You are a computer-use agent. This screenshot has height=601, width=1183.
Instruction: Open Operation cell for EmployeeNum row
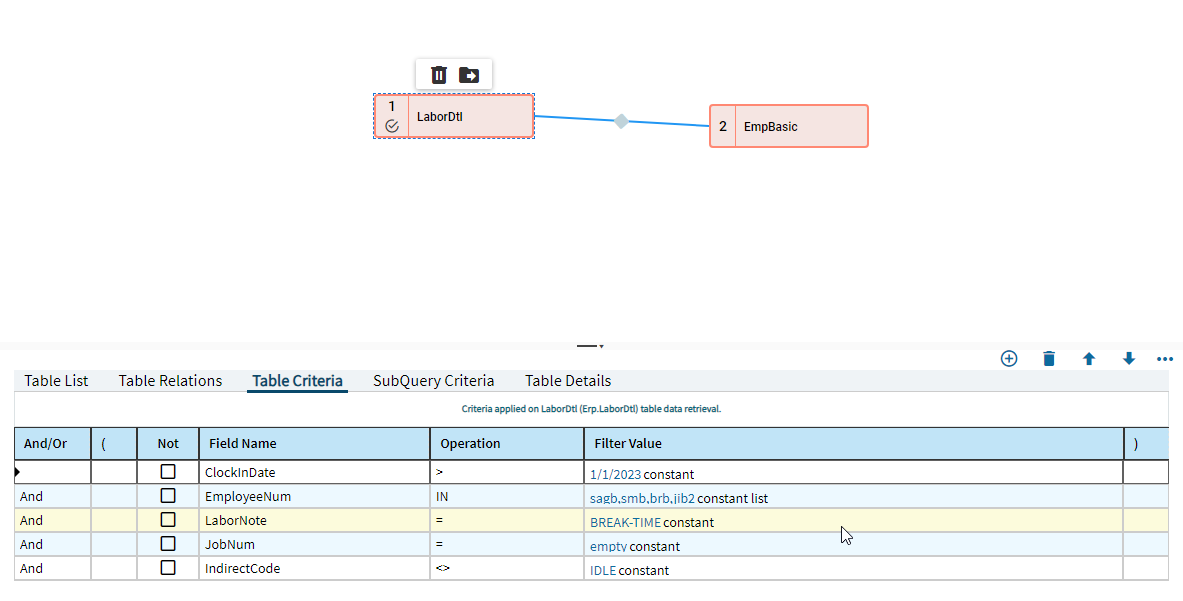click(507, 496)
